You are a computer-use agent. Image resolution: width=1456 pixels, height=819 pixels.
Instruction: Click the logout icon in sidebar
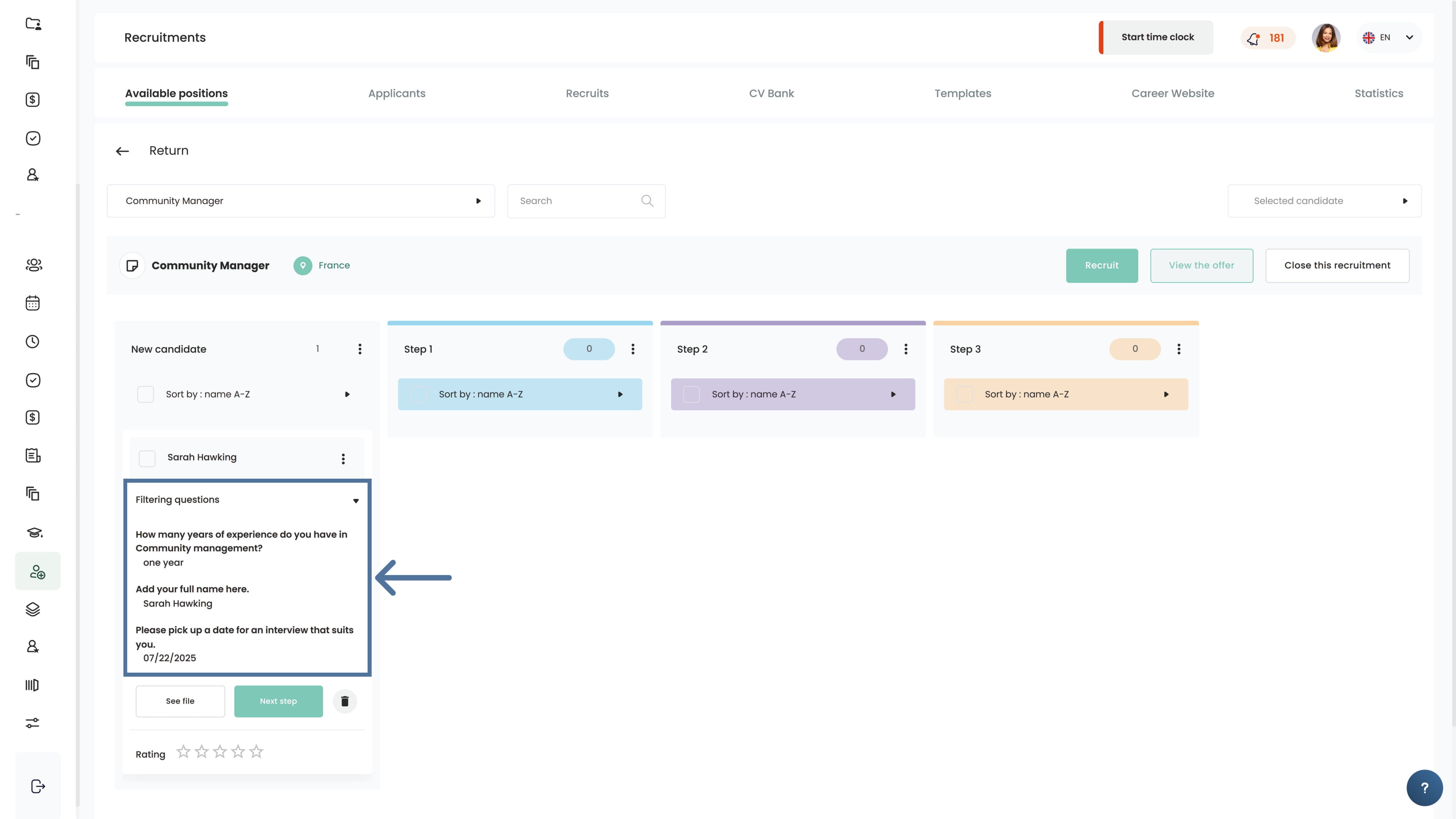37,786
